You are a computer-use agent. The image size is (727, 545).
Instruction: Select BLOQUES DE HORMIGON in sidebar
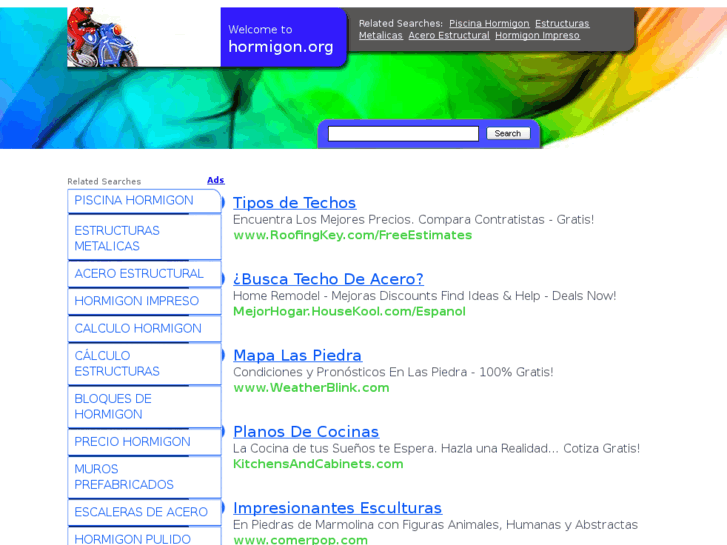pyautogui.click(x=144, y=406)
